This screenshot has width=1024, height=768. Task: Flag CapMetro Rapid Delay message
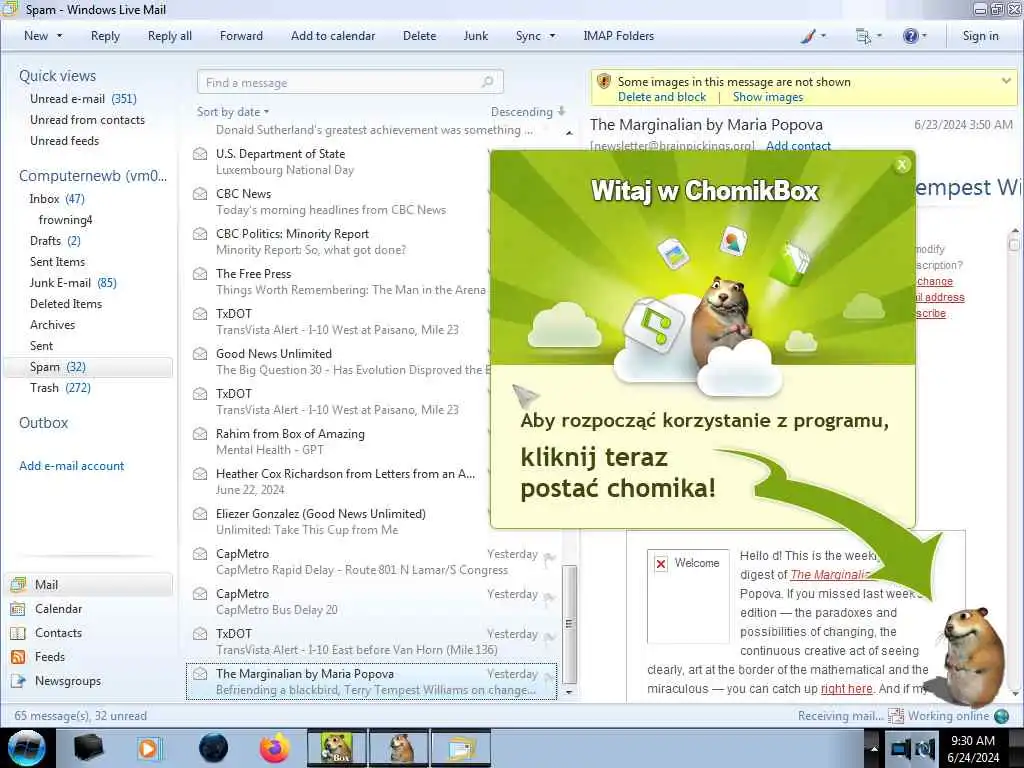[549, 558]
